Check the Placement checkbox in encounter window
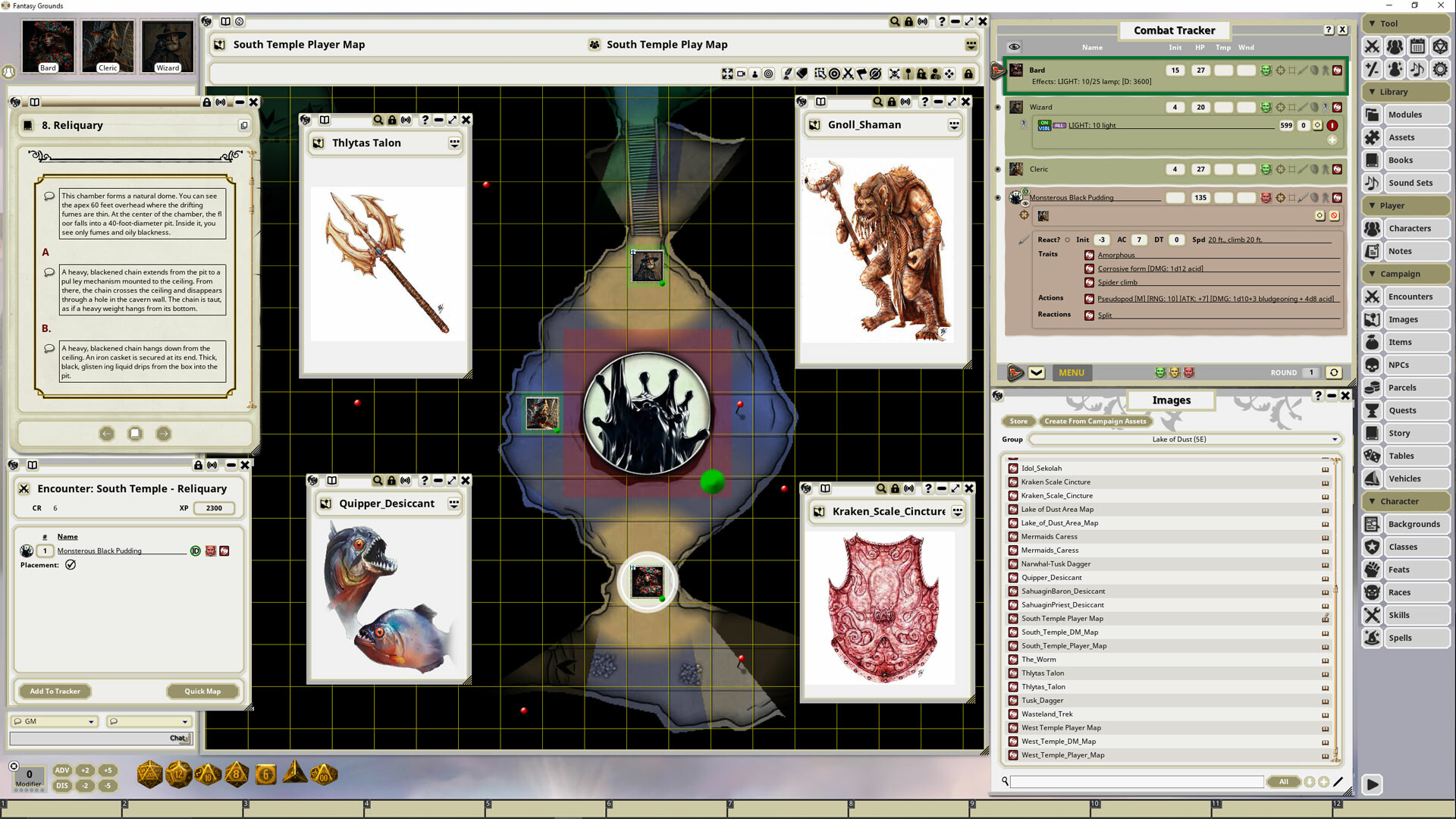Viewport: 1456px width, 819px height. click(71, 564)
